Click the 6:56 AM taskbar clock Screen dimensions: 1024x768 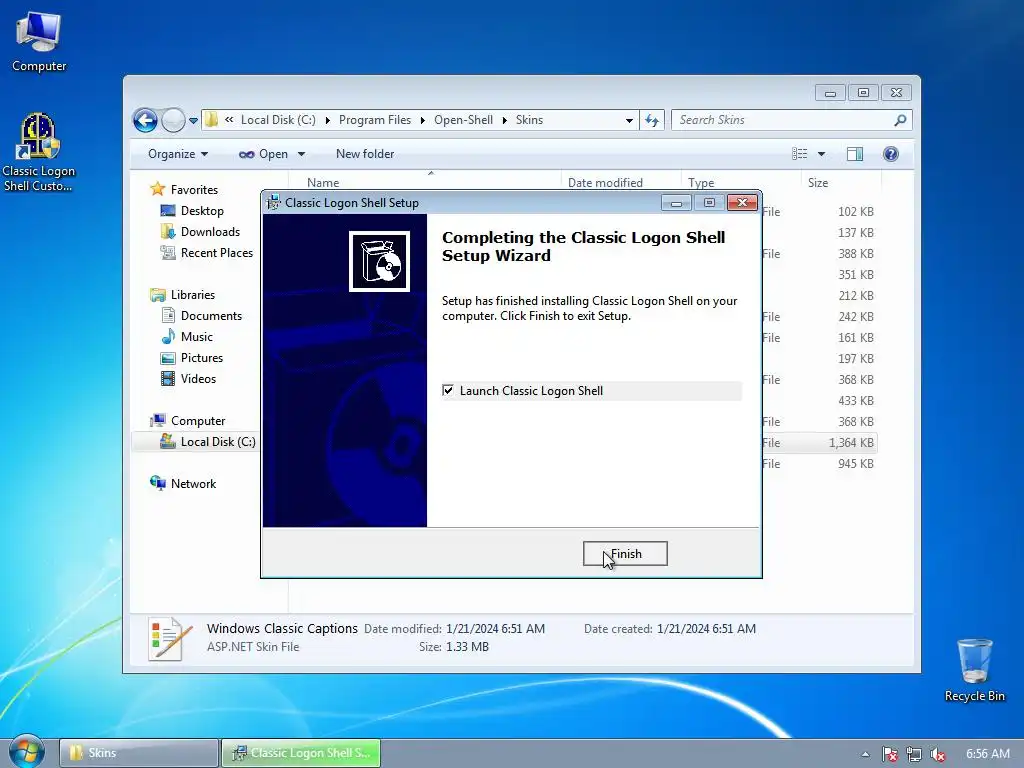987,754
